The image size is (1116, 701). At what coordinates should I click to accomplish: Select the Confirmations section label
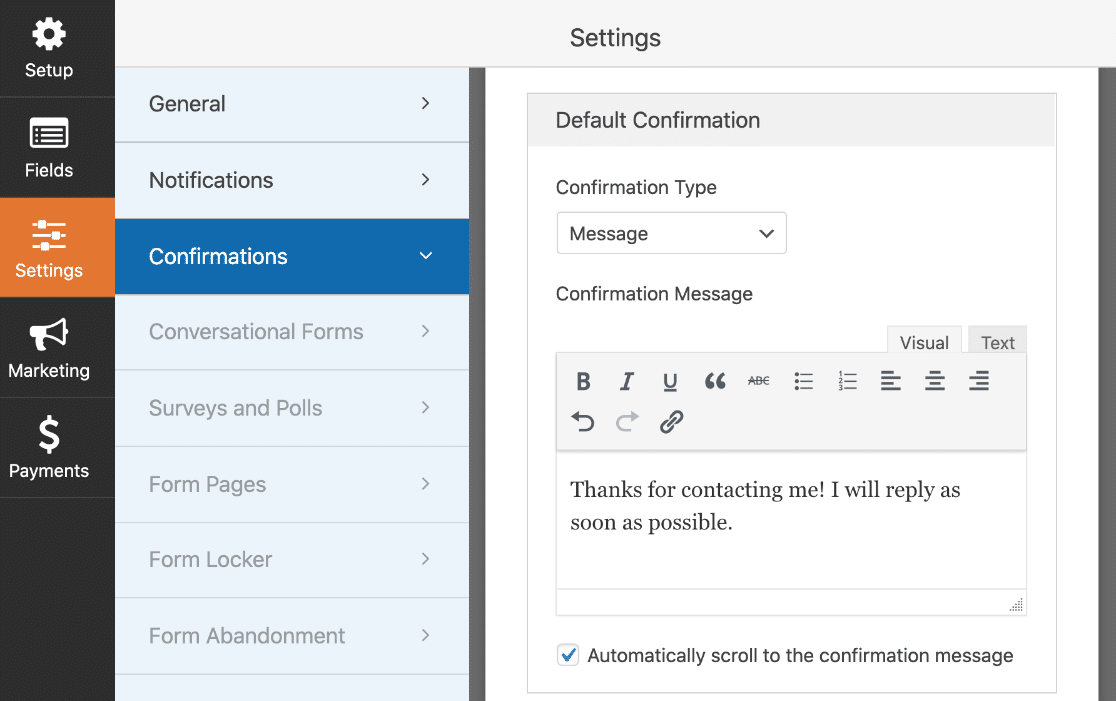pyautogui.click(x=218, y=256)
